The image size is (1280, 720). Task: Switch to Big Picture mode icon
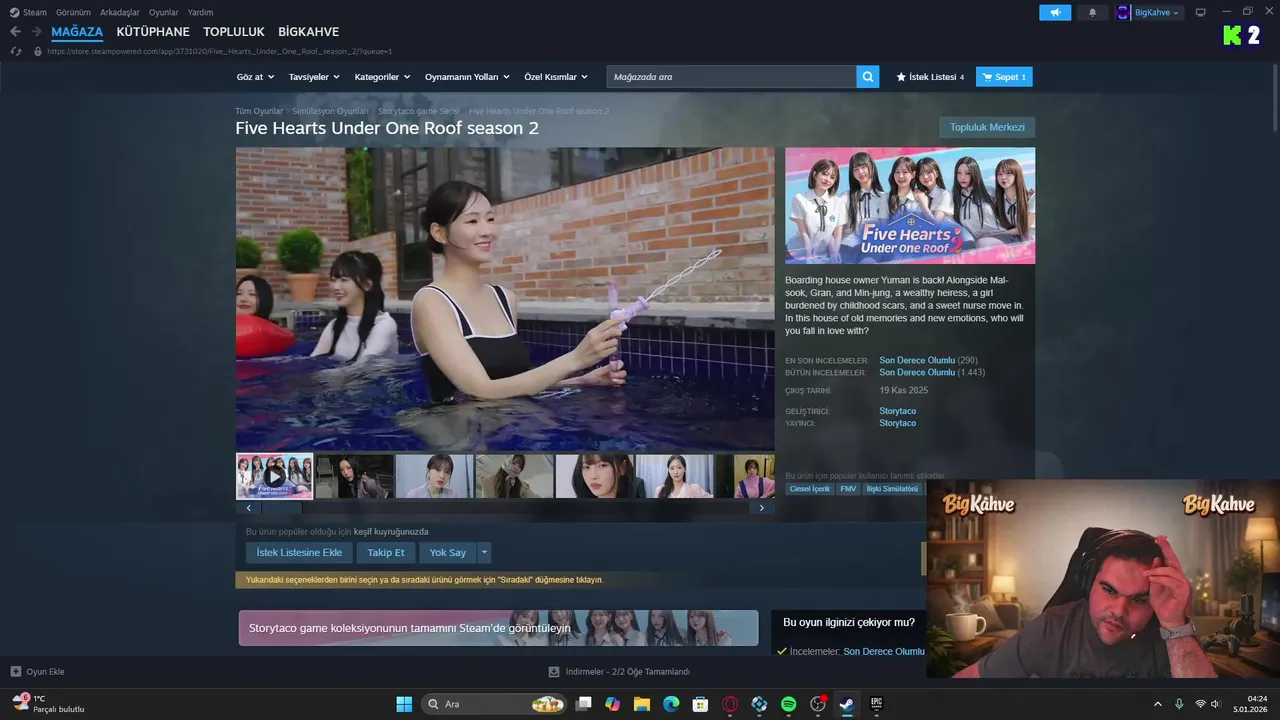1201,12
